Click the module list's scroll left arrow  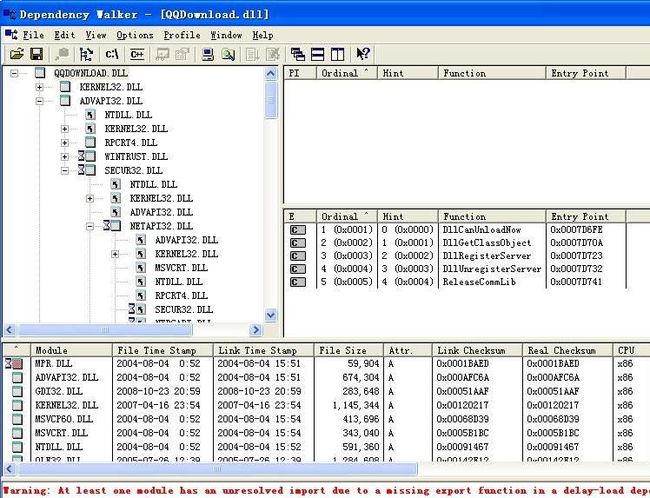click(10, 469)
